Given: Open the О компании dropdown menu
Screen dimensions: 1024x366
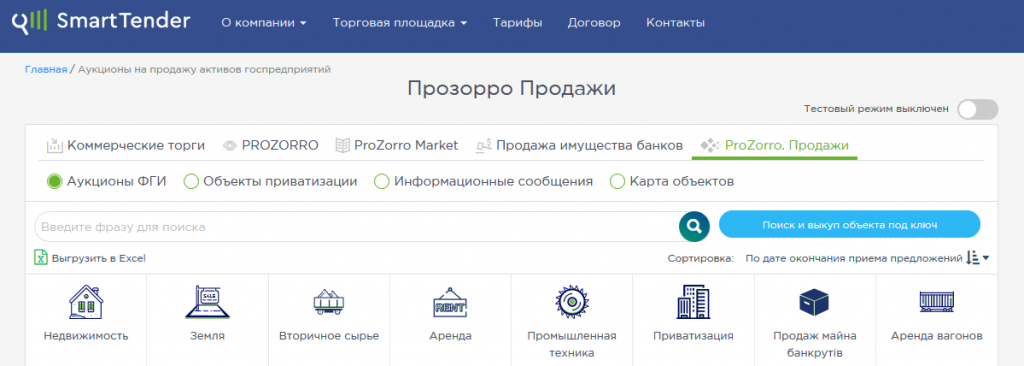Looking at the screenshot, I should point(264,23).
